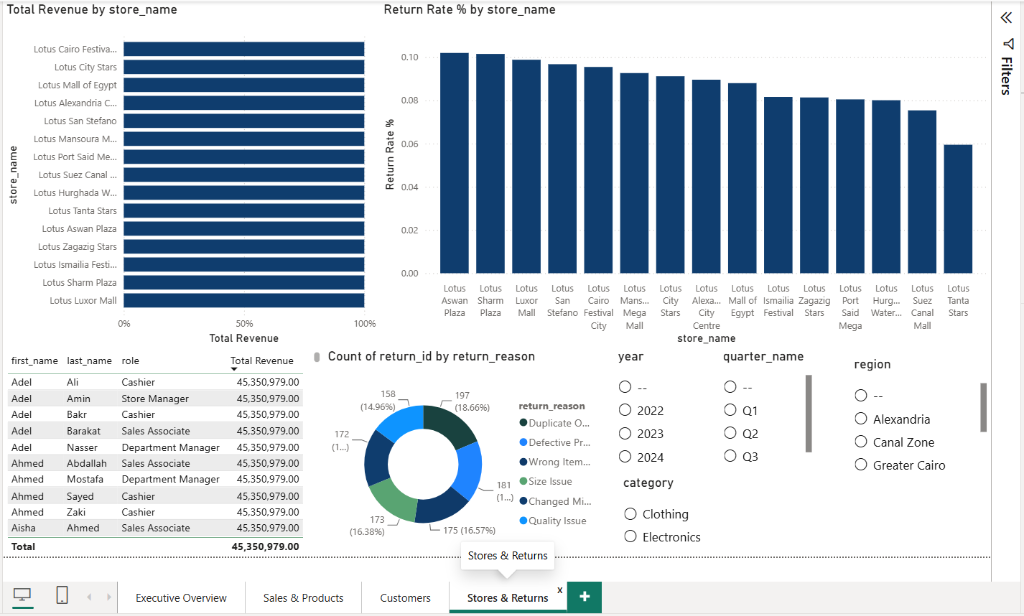
Task: Add a new report page
Action: (x=584, y=596)
